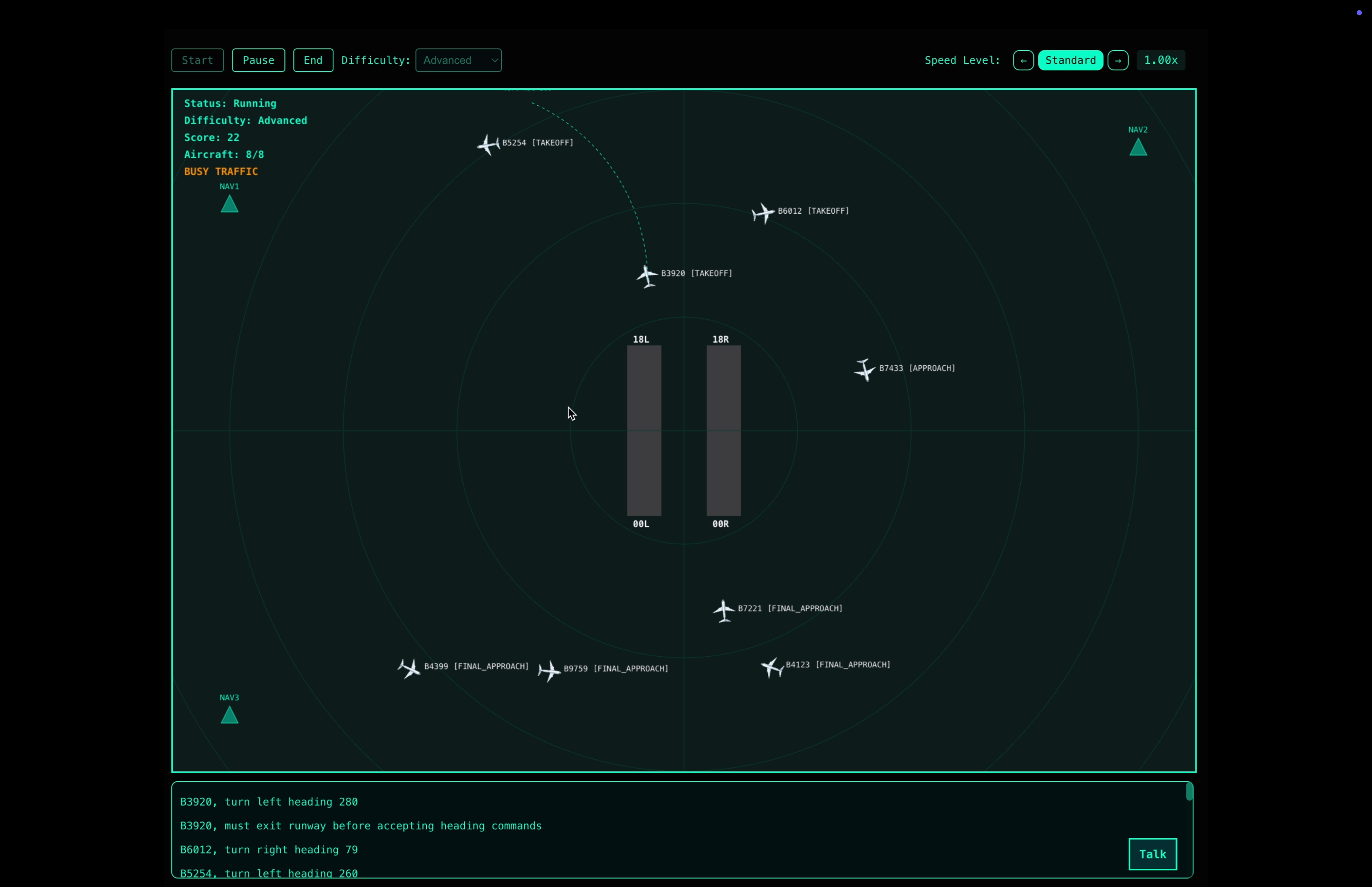The image size is (1372, 887).
Task: Click the NAV2 waypoint triangle
Action: click(x=1138, y=147)
